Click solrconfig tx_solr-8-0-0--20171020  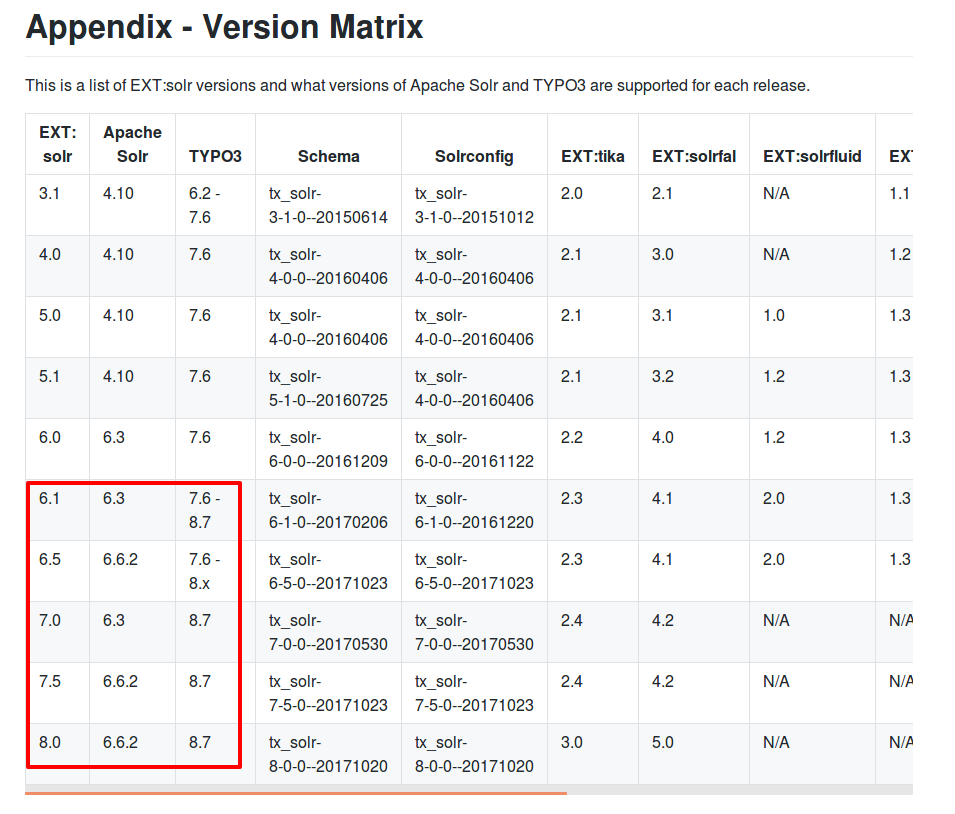tap(474, 754)
